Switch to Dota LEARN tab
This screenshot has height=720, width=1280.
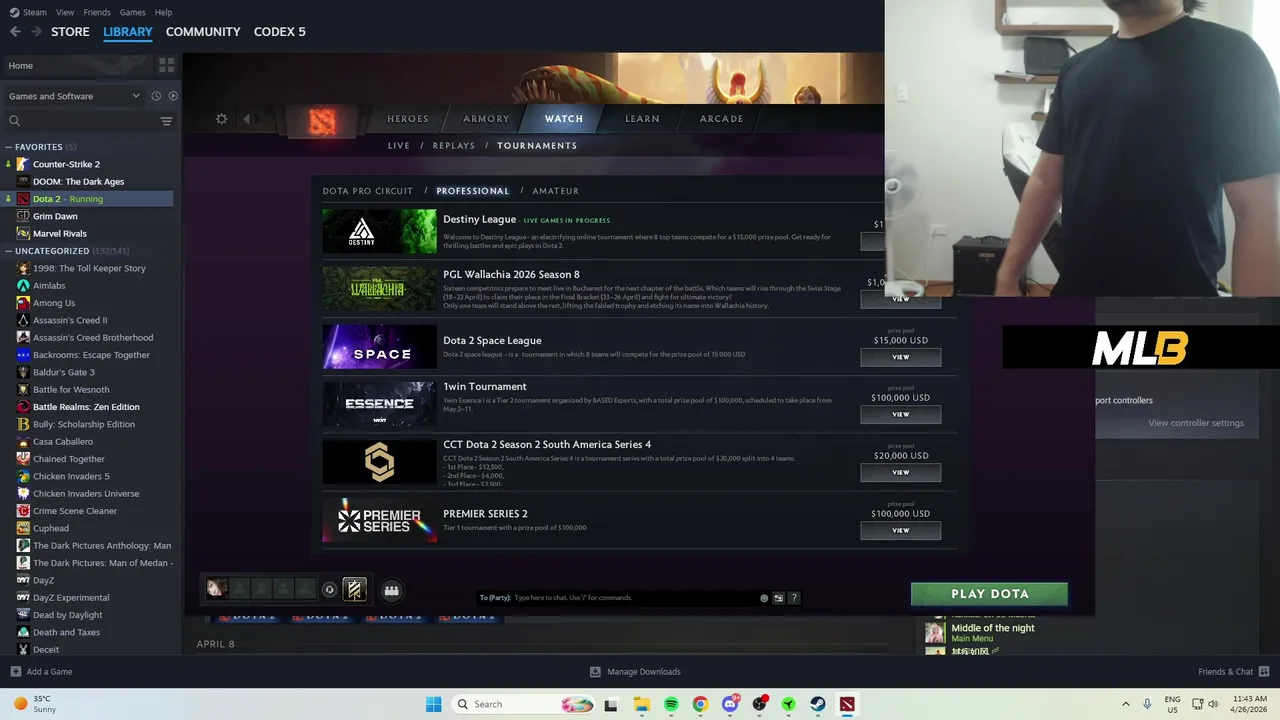tap(642, 119)
